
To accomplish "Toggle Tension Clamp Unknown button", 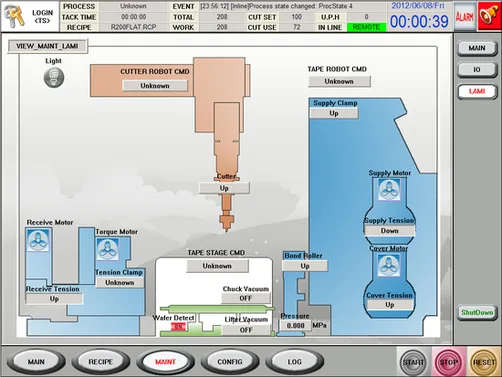I will 120,282.
